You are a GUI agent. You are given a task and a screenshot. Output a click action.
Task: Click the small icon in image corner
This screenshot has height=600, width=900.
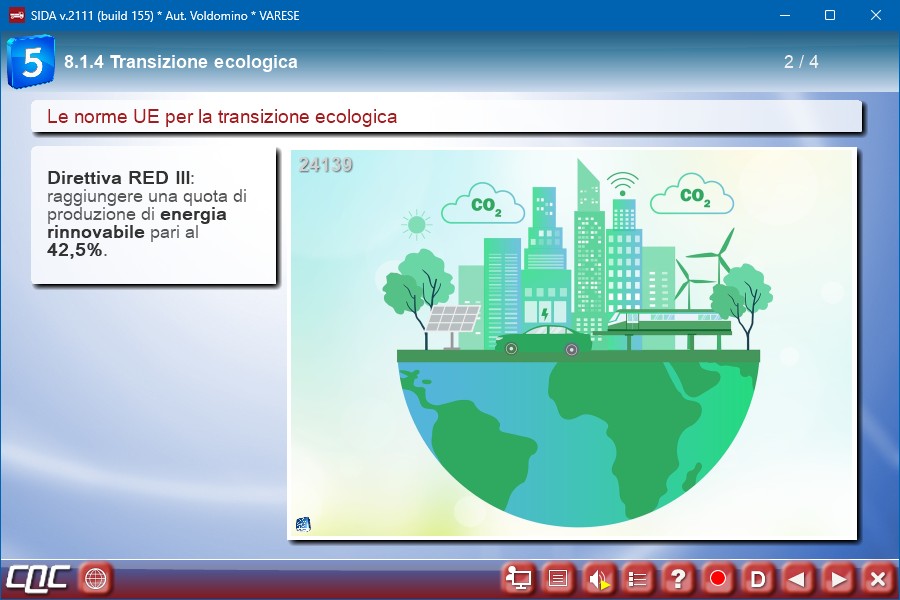[303, 524]
